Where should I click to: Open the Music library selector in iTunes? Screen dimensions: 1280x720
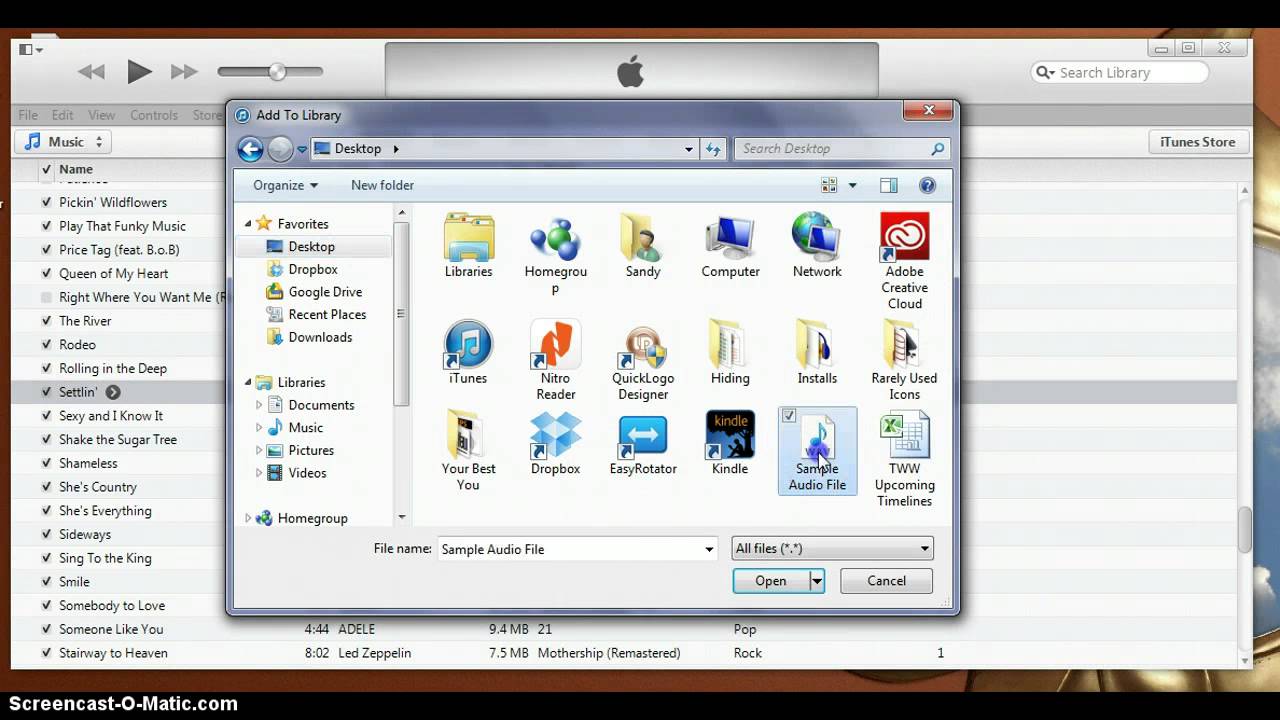click(x=63, y=142)
